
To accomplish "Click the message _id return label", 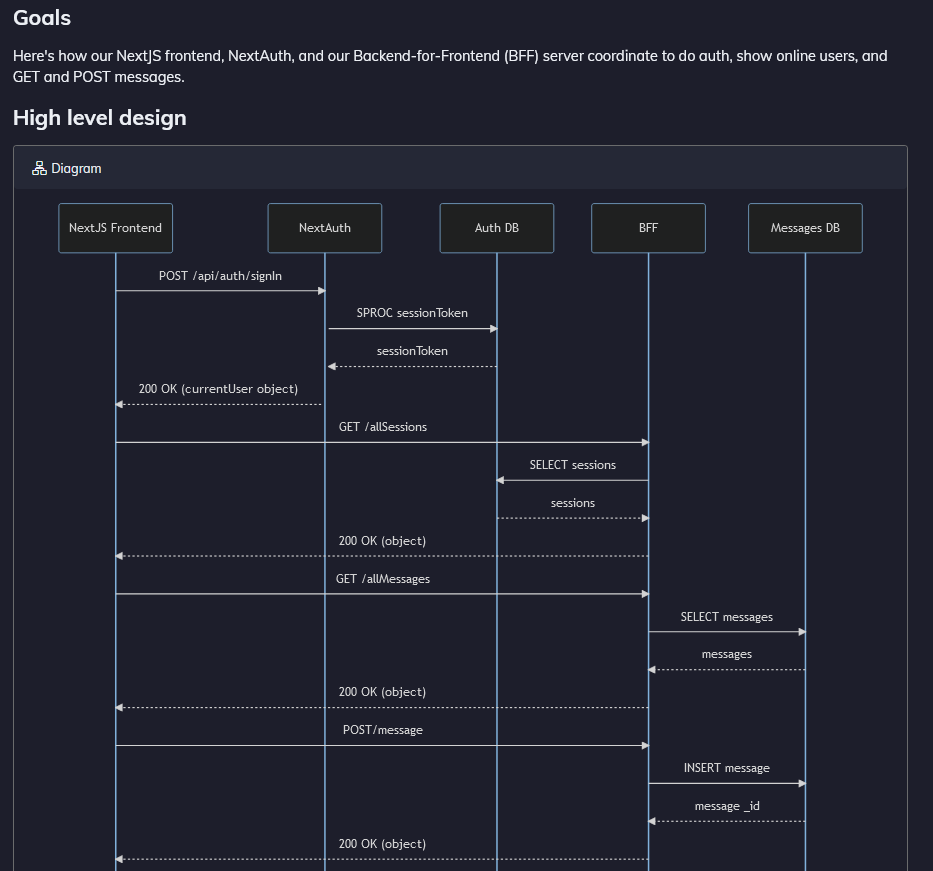I will pos(727,806).
